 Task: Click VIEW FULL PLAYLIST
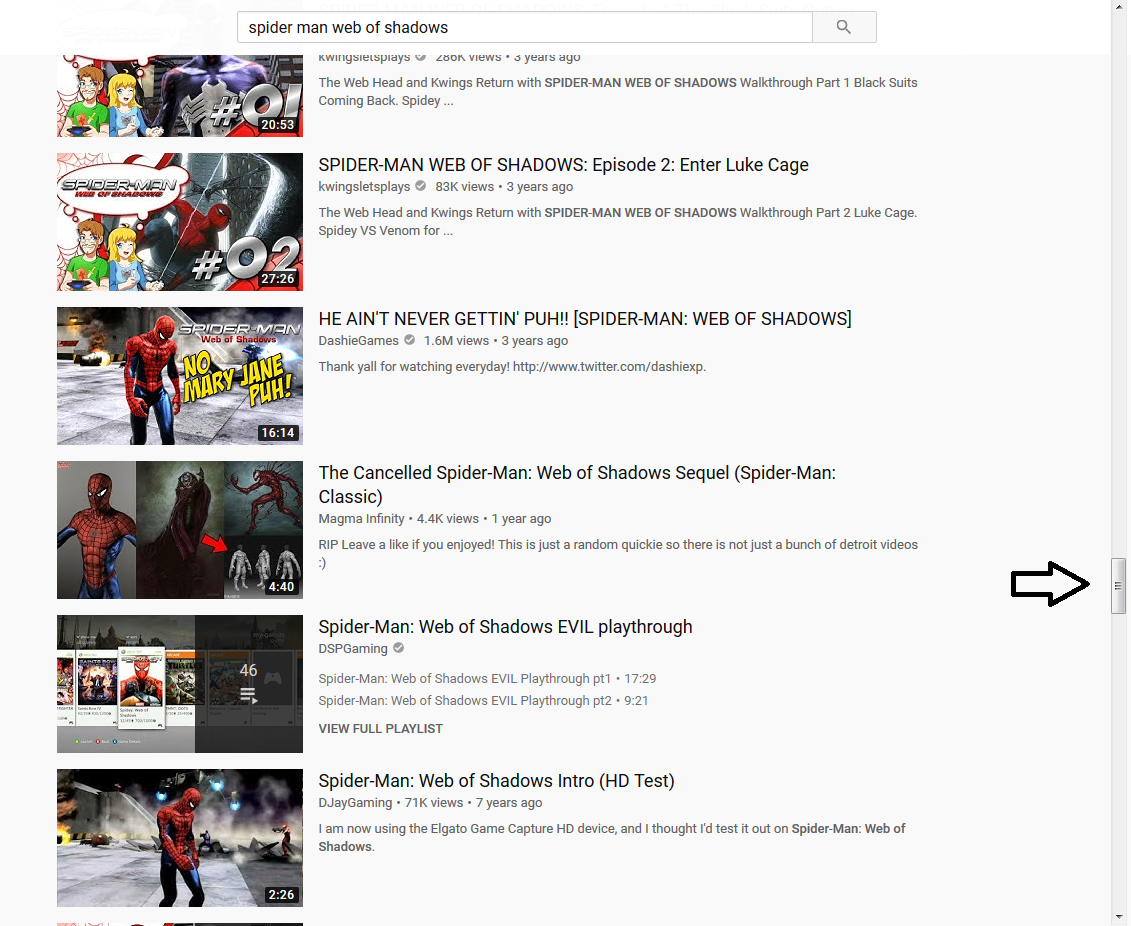click(381, 729)
